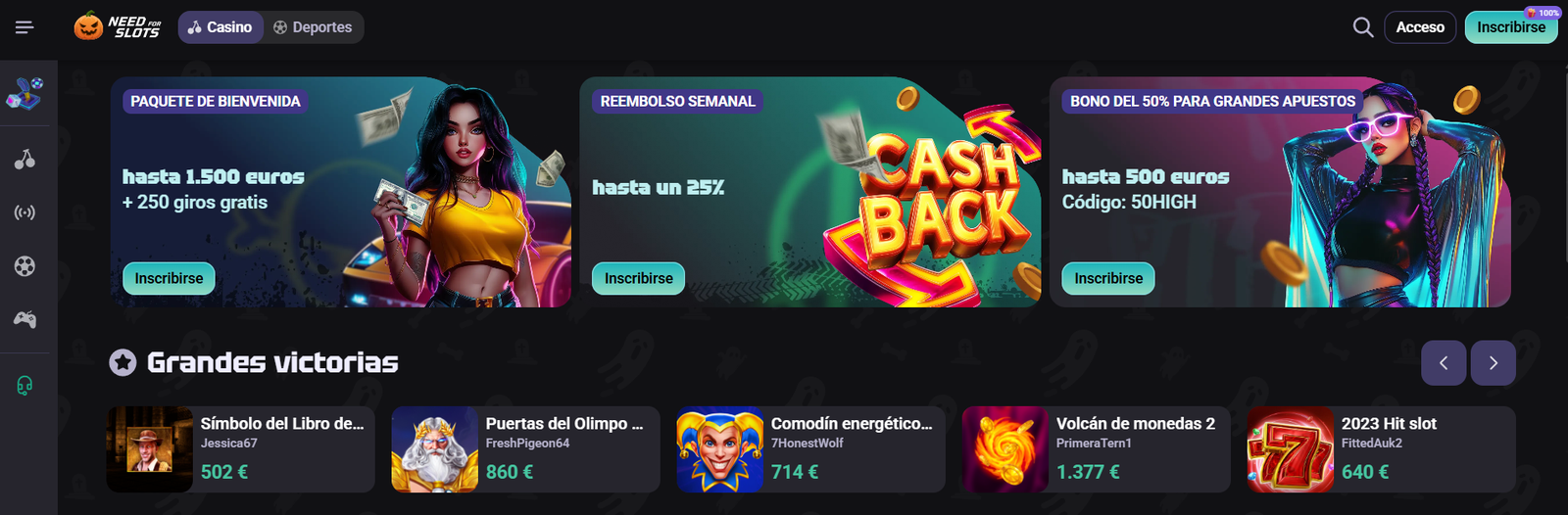Image resolution: width=1568 pixels, height=515 pixels.
Task: Switch to the Deportes tab
Action: [313, 27]
